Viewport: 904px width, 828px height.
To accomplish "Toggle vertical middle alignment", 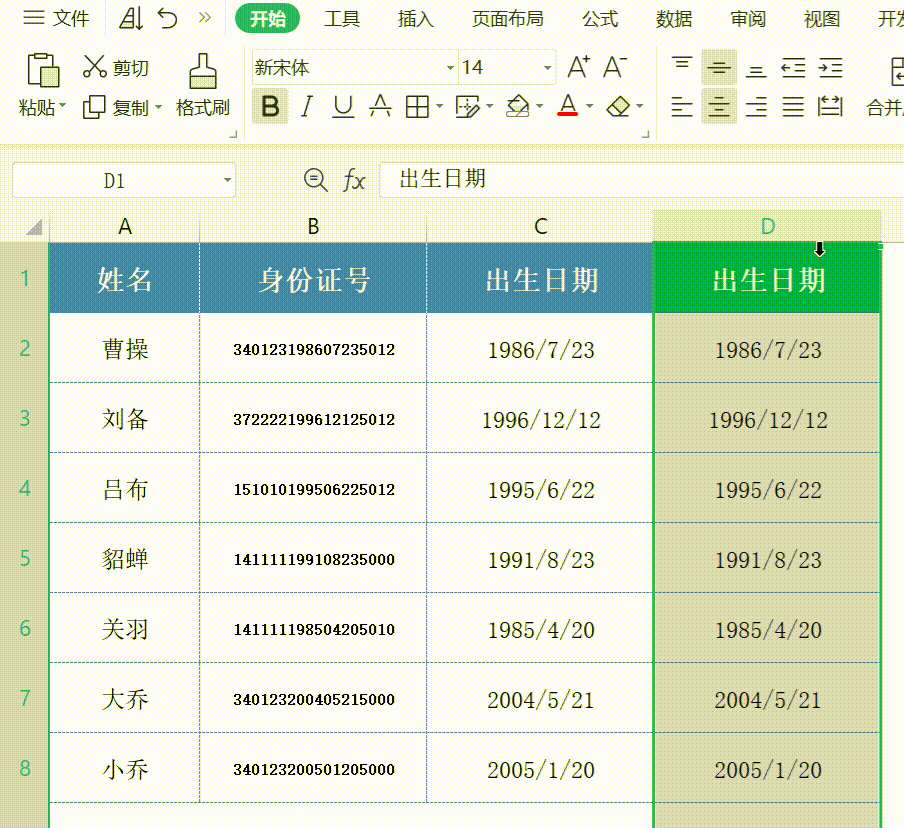I will coord(719,67).
